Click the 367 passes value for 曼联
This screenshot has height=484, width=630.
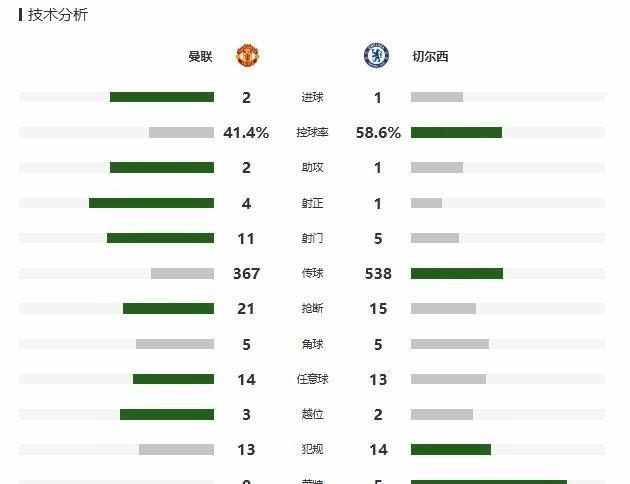click(246, 274)
